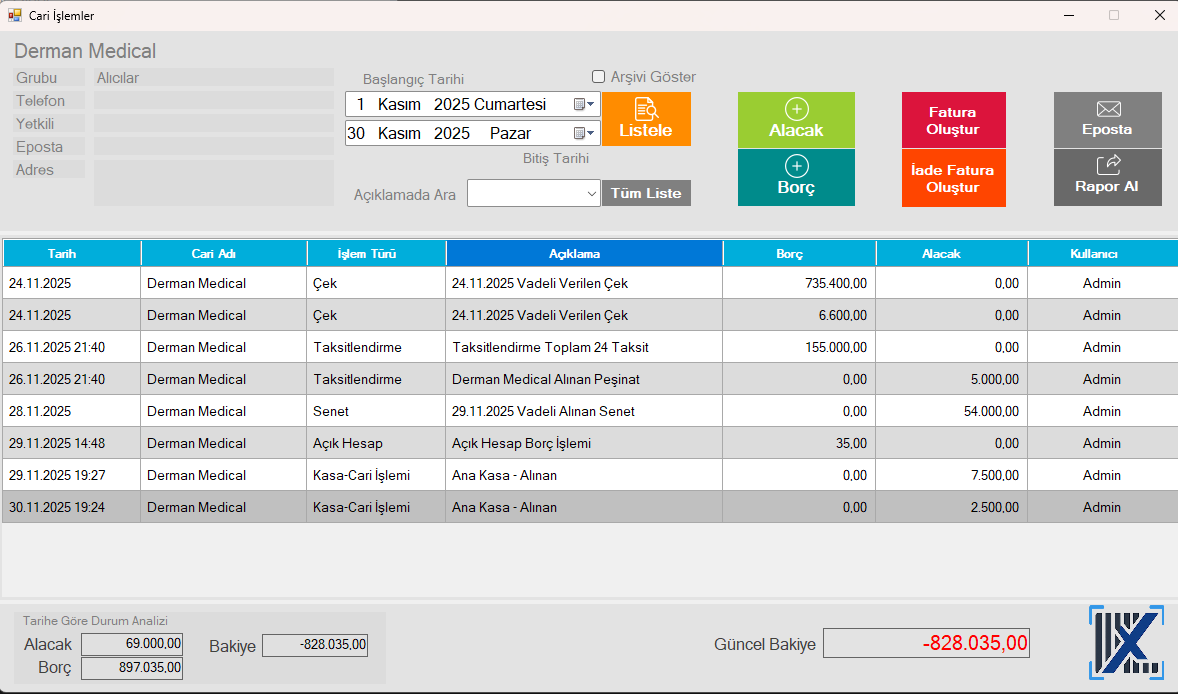
Task: Open the end date calendar dropdown
Action: point(584,133)
